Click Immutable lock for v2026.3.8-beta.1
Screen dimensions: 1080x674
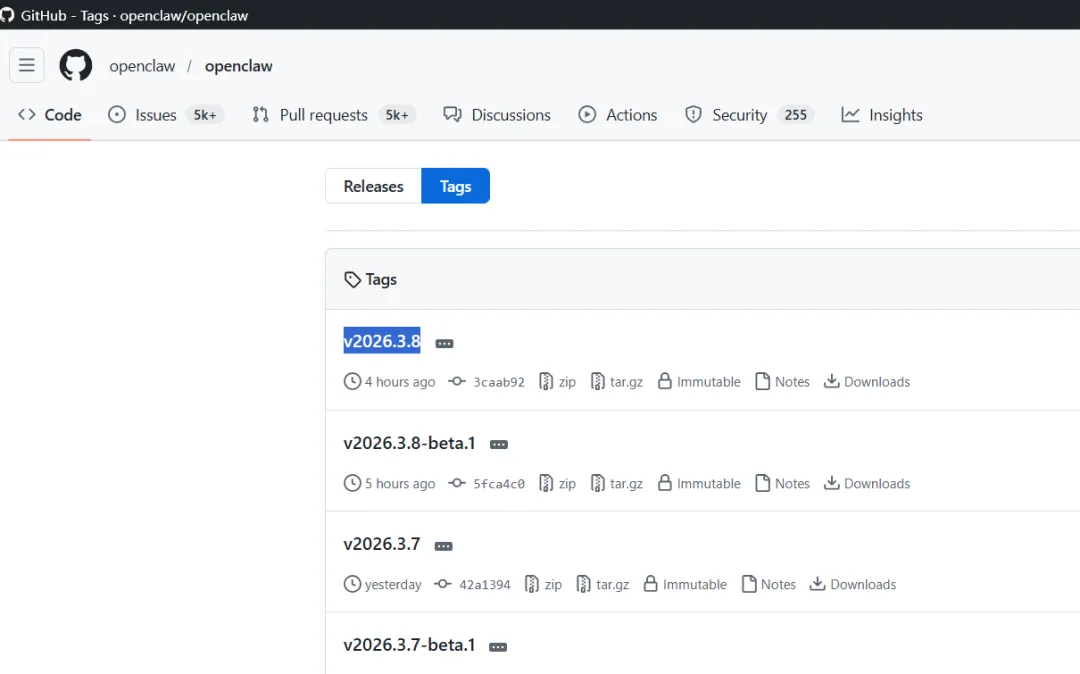point(698,484)
